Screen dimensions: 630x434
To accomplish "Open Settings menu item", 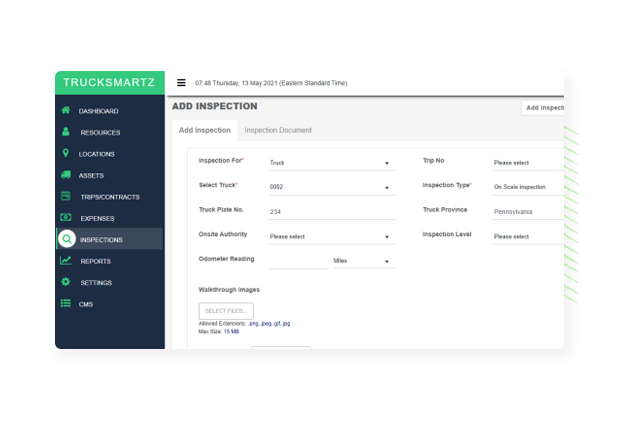I will click(96, 283).
